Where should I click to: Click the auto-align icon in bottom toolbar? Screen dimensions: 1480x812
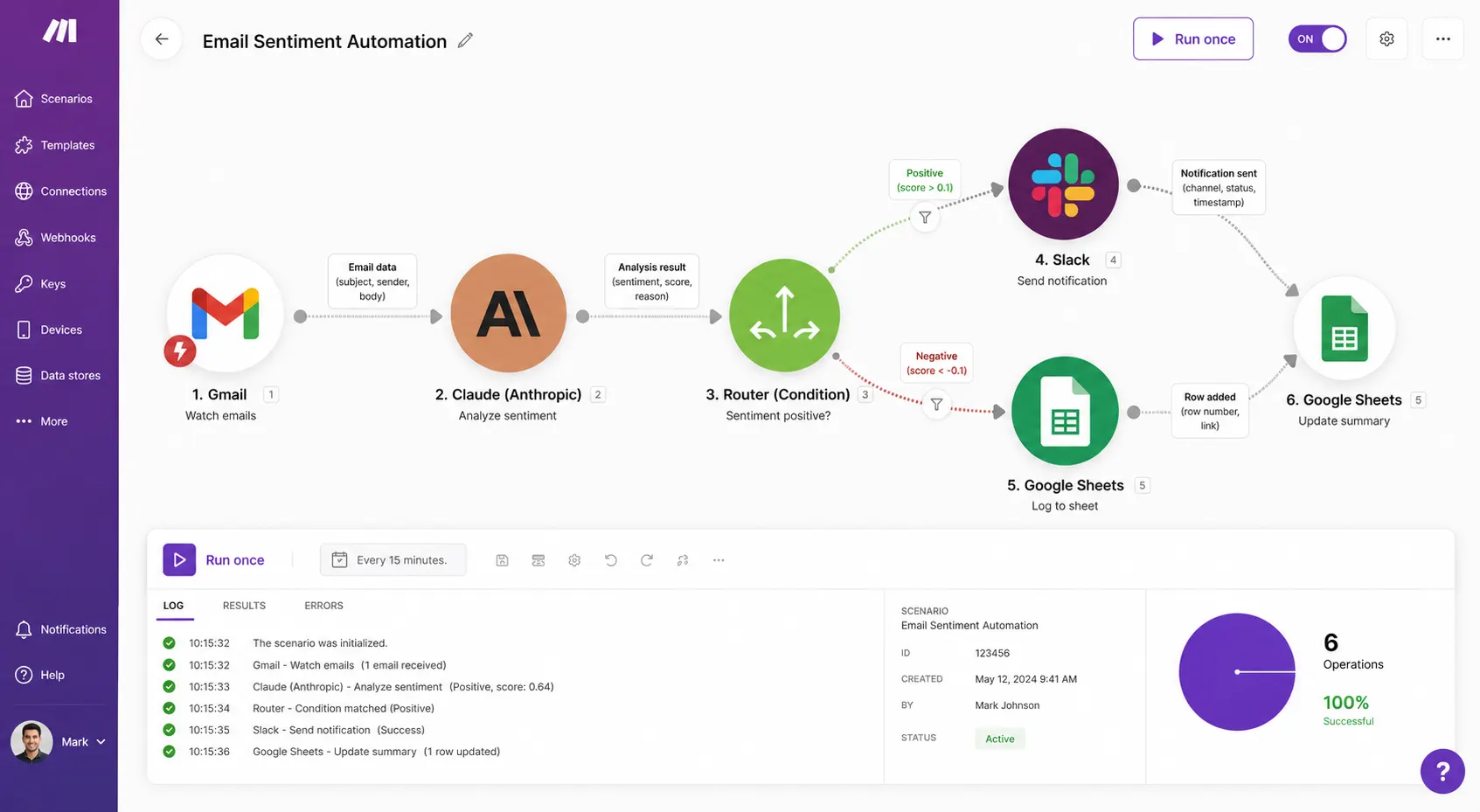538,560
